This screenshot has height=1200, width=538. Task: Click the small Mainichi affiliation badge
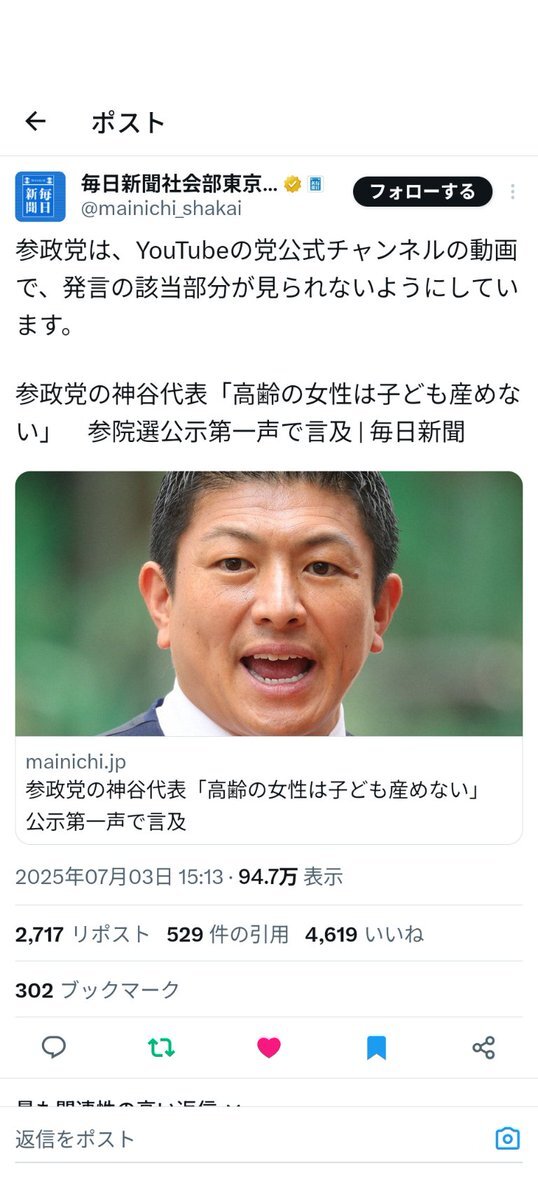(x=315, y=184)
